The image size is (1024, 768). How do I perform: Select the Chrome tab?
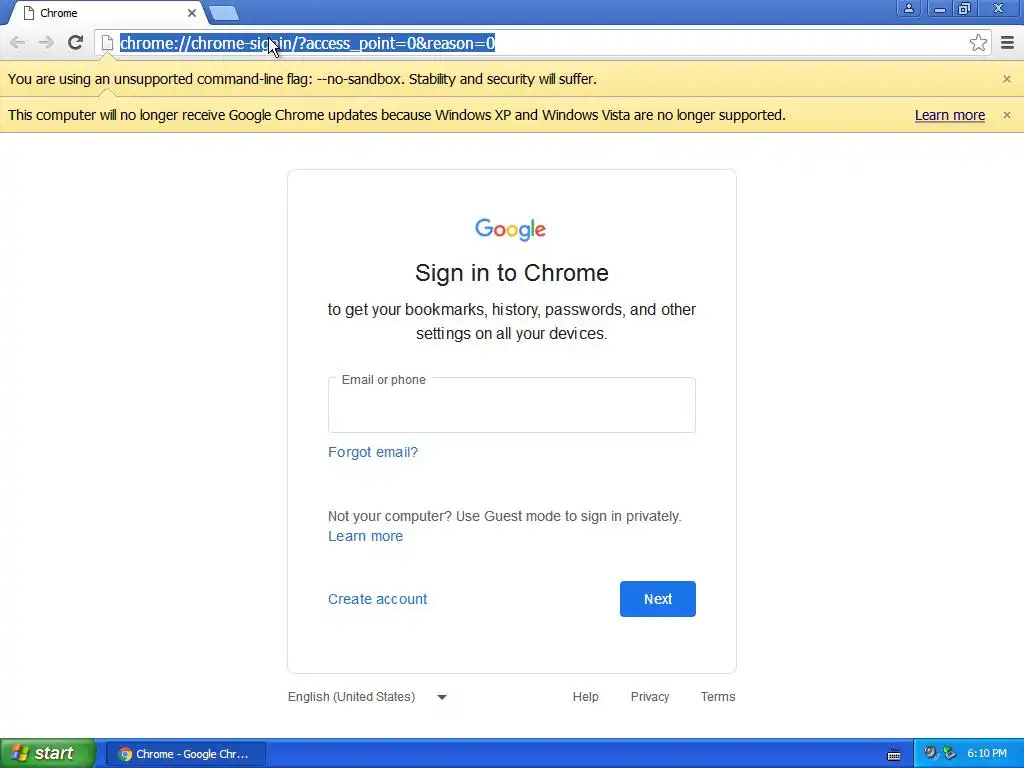click(108, 13)
